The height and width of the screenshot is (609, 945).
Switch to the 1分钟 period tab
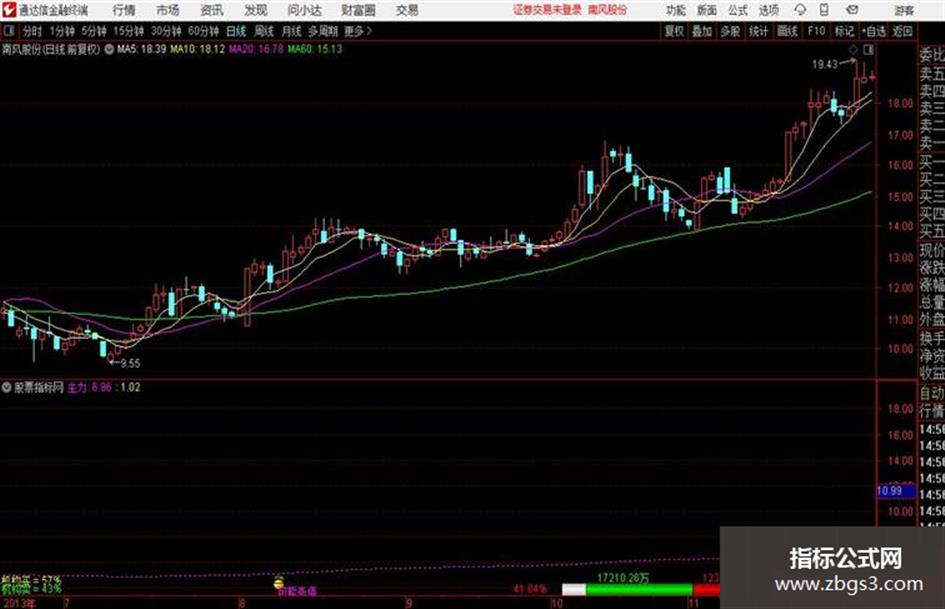(x=62, y=31)
